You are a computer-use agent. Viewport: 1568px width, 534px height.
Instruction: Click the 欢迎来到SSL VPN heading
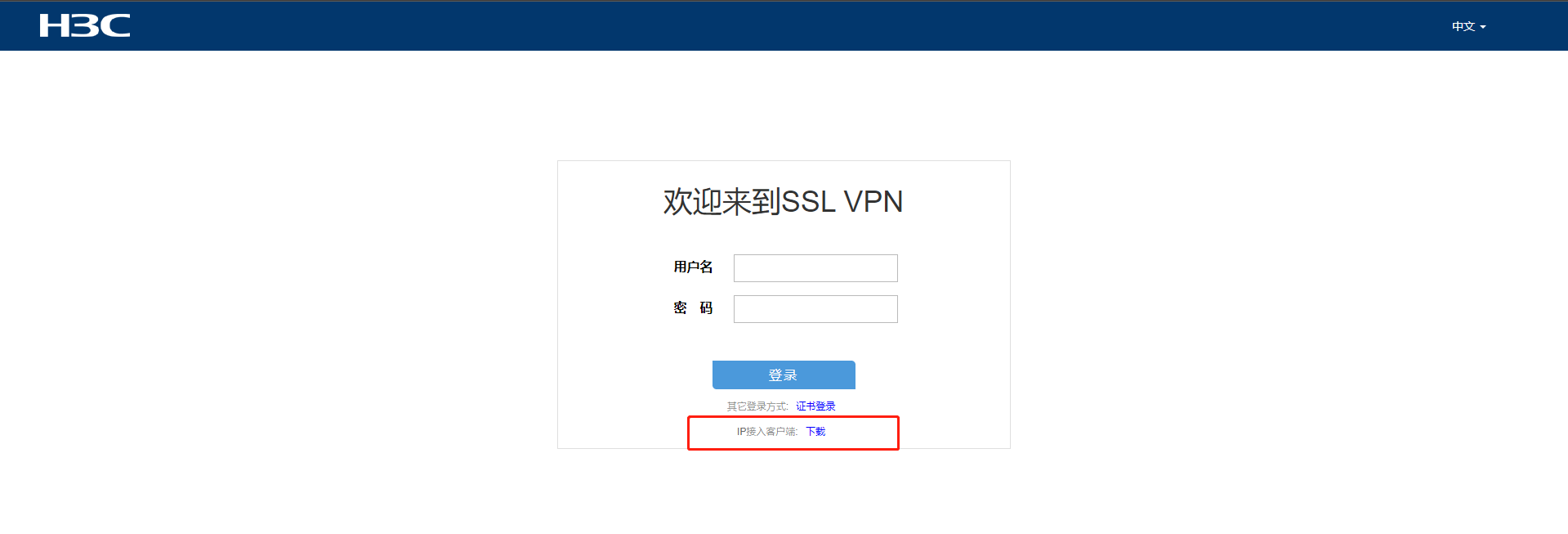click(783, 201)
